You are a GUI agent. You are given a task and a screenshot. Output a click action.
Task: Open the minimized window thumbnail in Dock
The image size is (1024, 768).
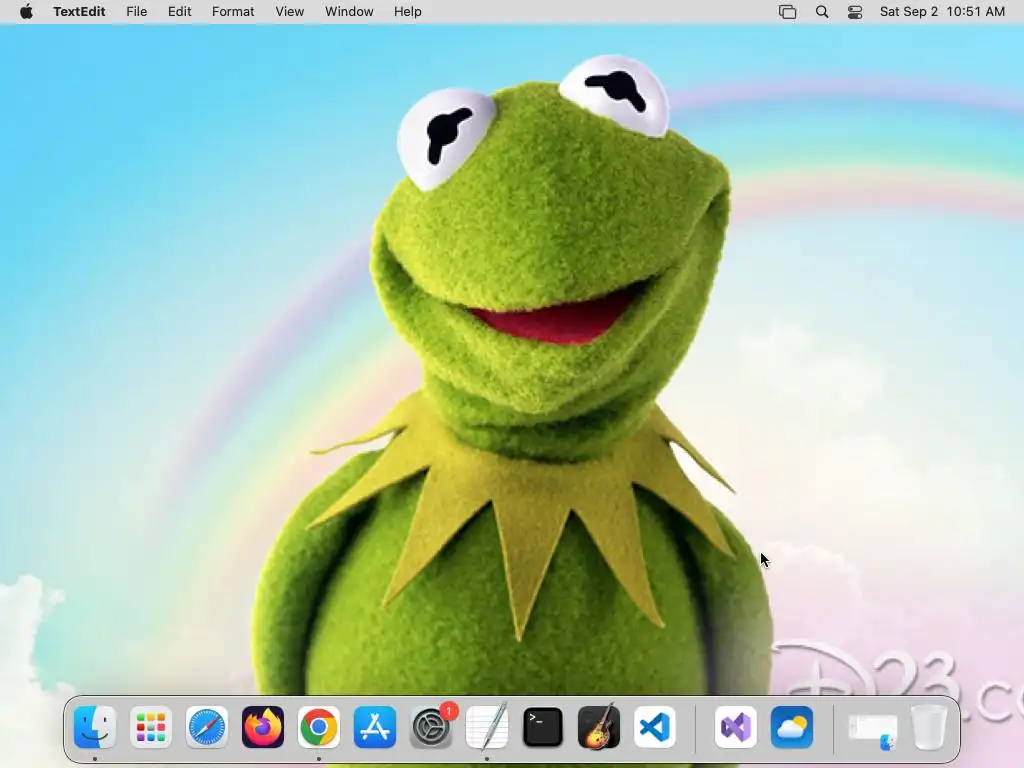(x=872, y=730)
